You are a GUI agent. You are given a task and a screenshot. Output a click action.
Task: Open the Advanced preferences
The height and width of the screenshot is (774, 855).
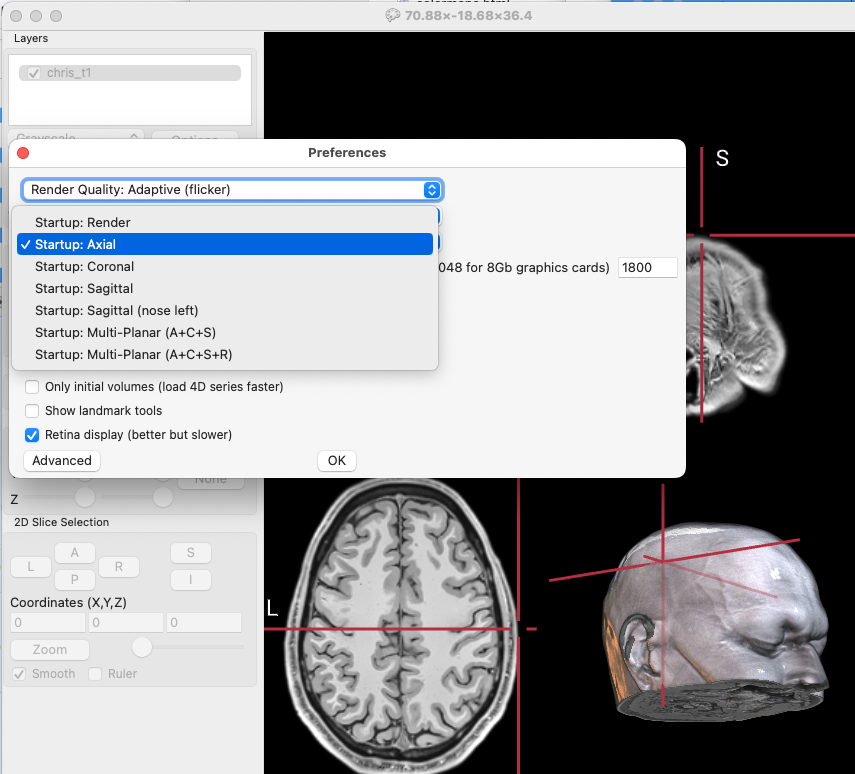coord(62,461)
